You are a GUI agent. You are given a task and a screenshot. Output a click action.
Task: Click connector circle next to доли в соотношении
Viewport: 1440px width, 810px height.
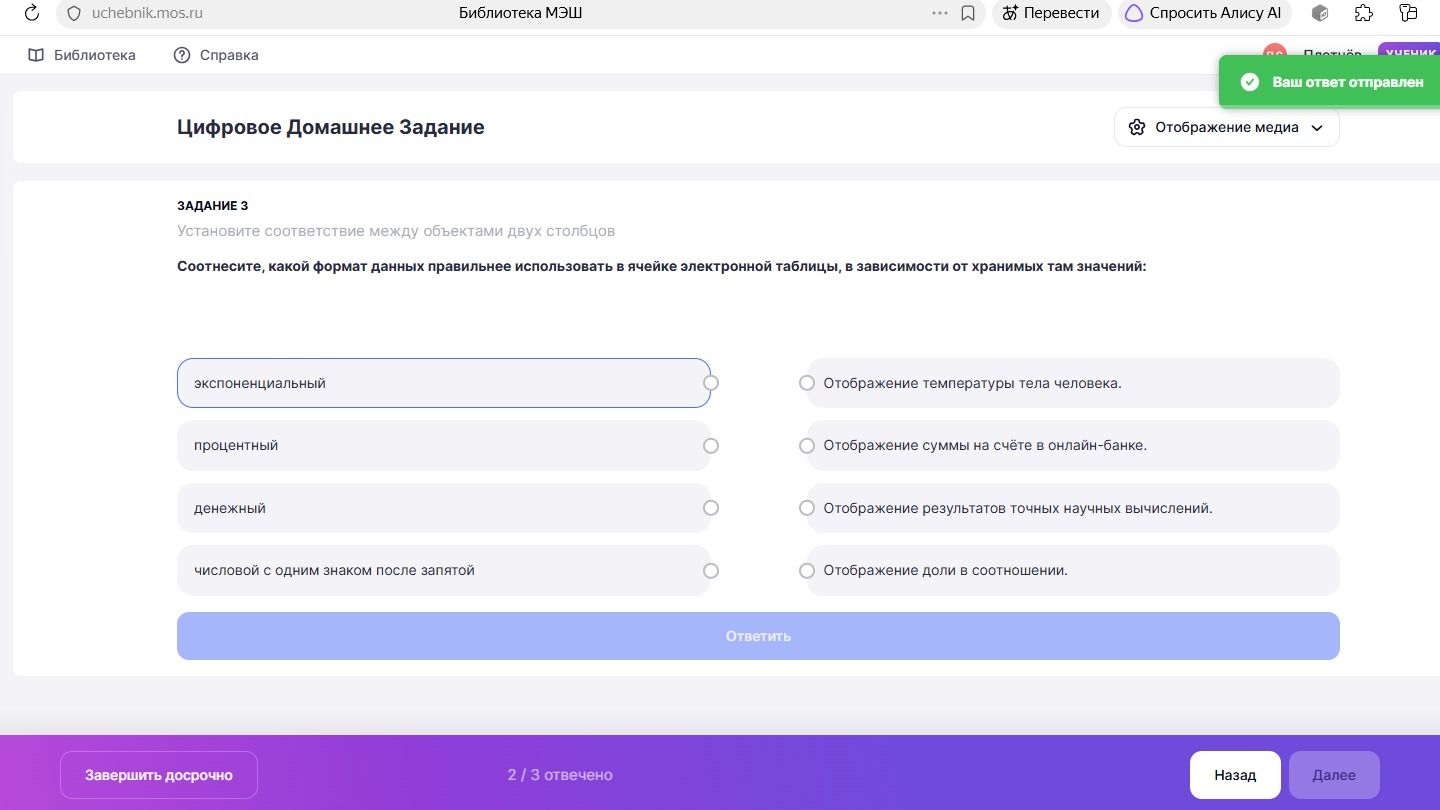tap(807, 571)
